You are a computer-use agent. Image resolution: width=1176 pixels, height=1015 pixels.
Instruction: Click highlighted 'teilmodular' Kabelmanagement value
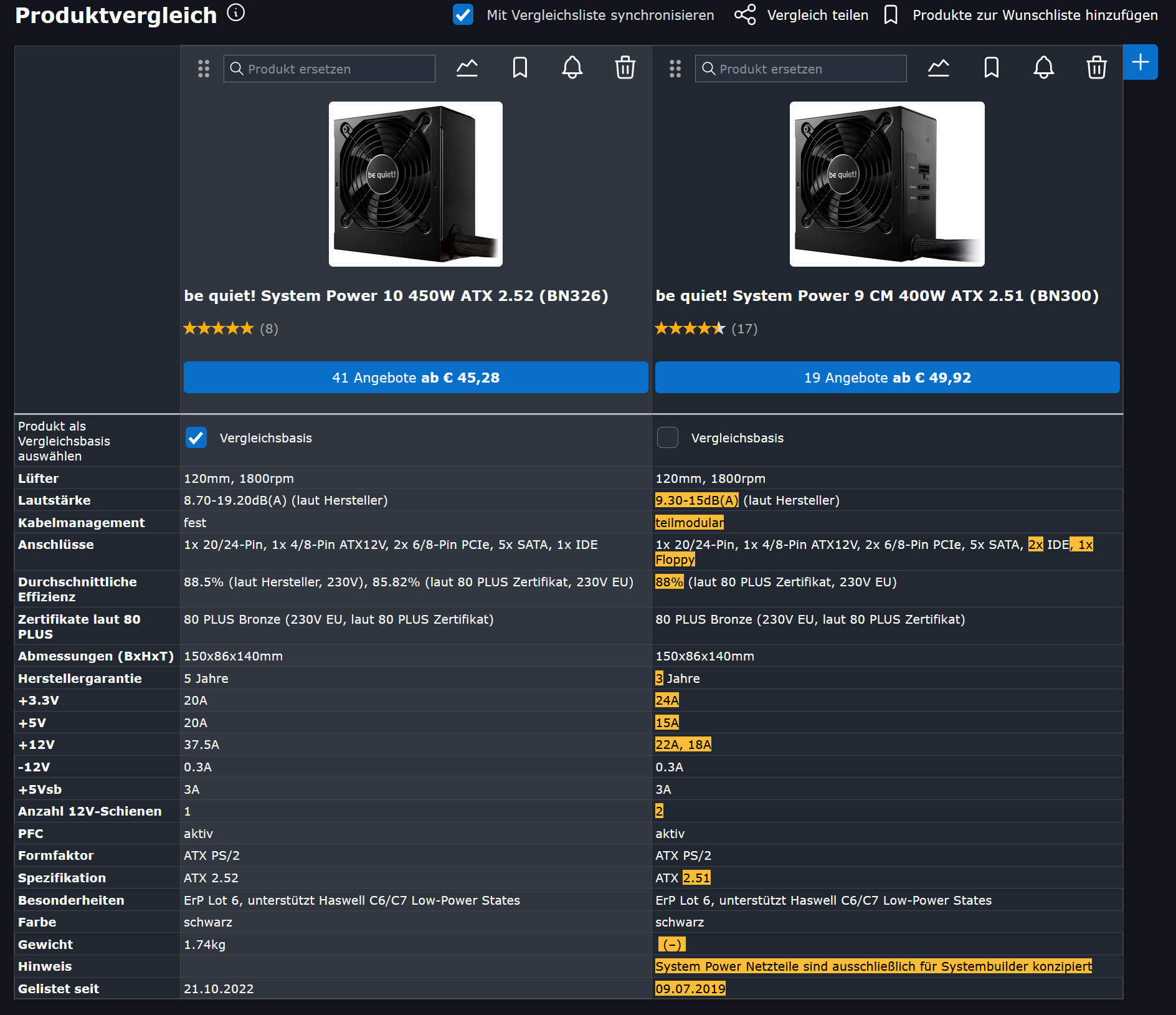tap(690, 523)
